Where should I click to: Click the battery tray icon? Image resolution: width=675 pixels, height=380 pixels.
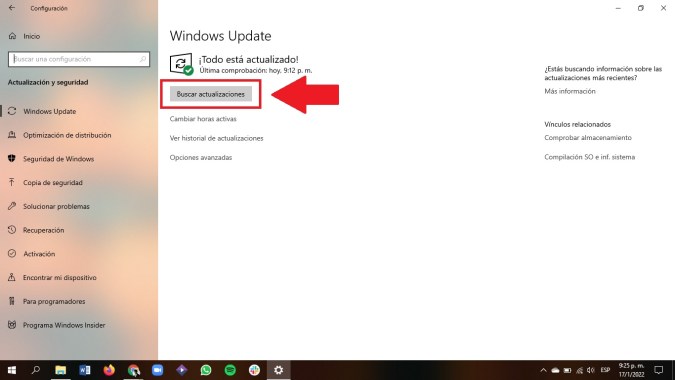click(x=567, y=370)
